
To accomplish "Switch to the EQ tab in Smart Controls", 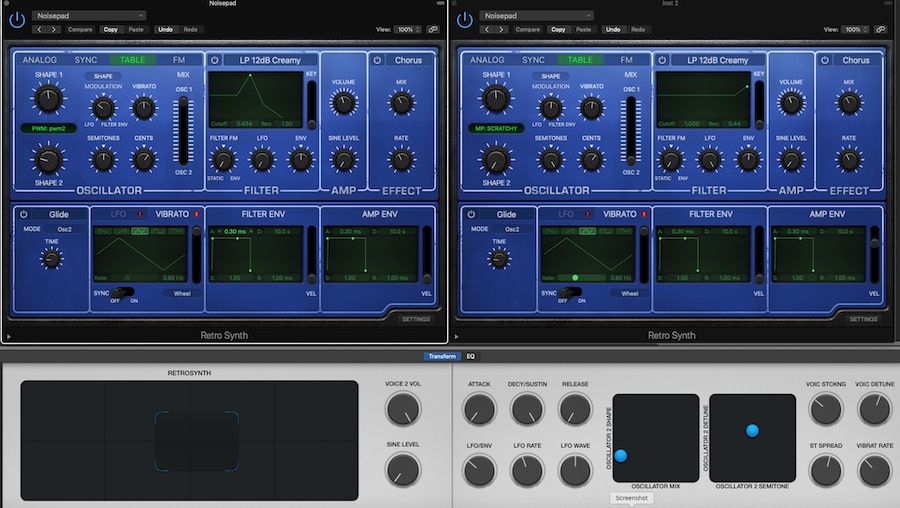I will (x=471, y=356).
